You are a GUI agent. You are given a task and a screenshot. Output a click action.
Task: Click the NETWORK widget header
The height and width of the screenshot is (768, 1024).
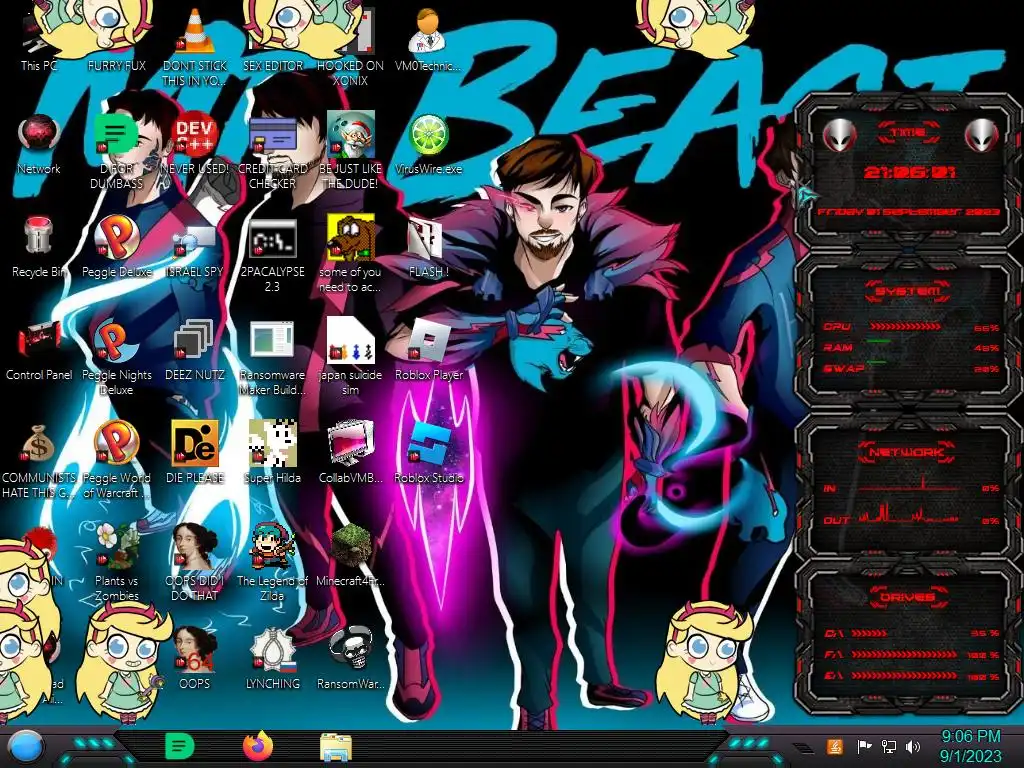906,452
